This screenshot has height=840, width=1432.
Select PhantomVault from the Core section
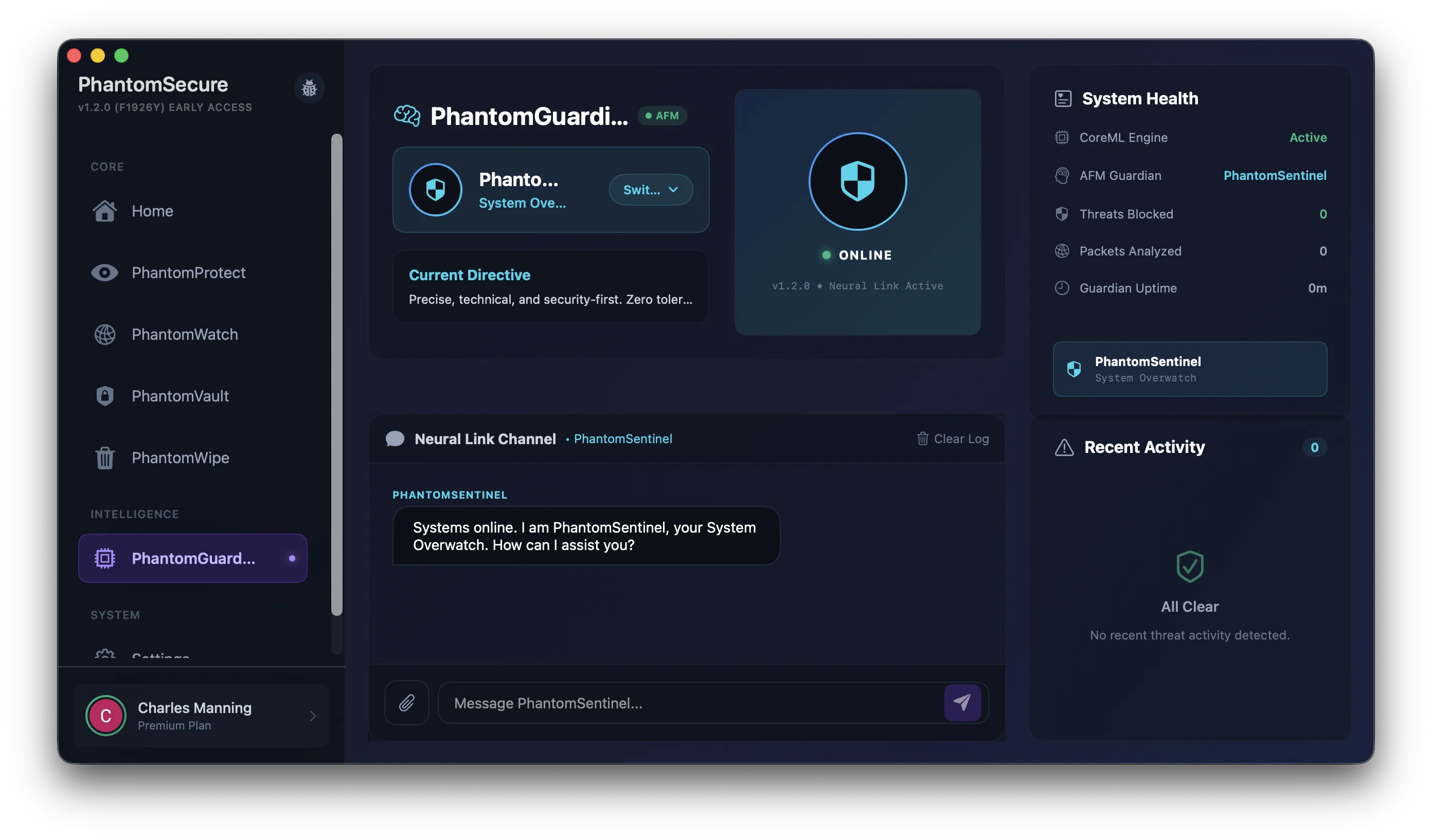click(180, 396)
